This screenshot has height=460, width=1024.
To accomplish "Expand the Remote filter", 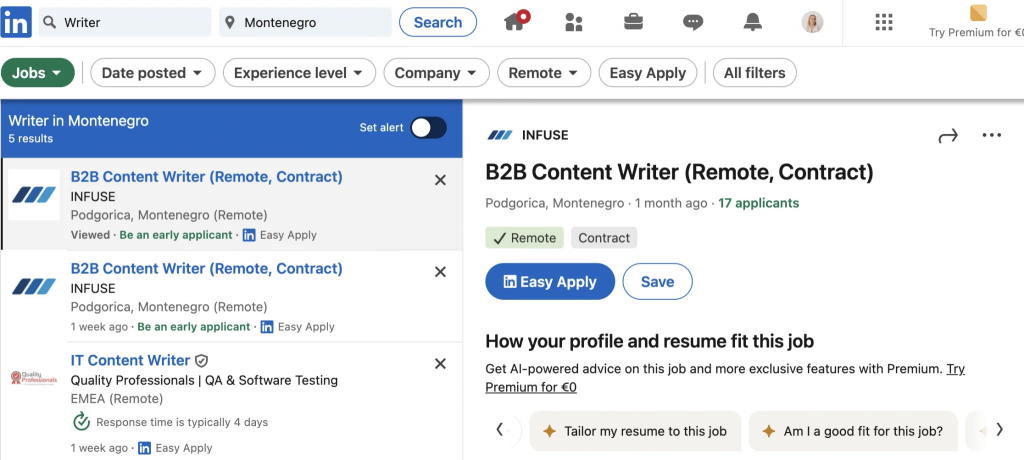I will tap(544, 73).
